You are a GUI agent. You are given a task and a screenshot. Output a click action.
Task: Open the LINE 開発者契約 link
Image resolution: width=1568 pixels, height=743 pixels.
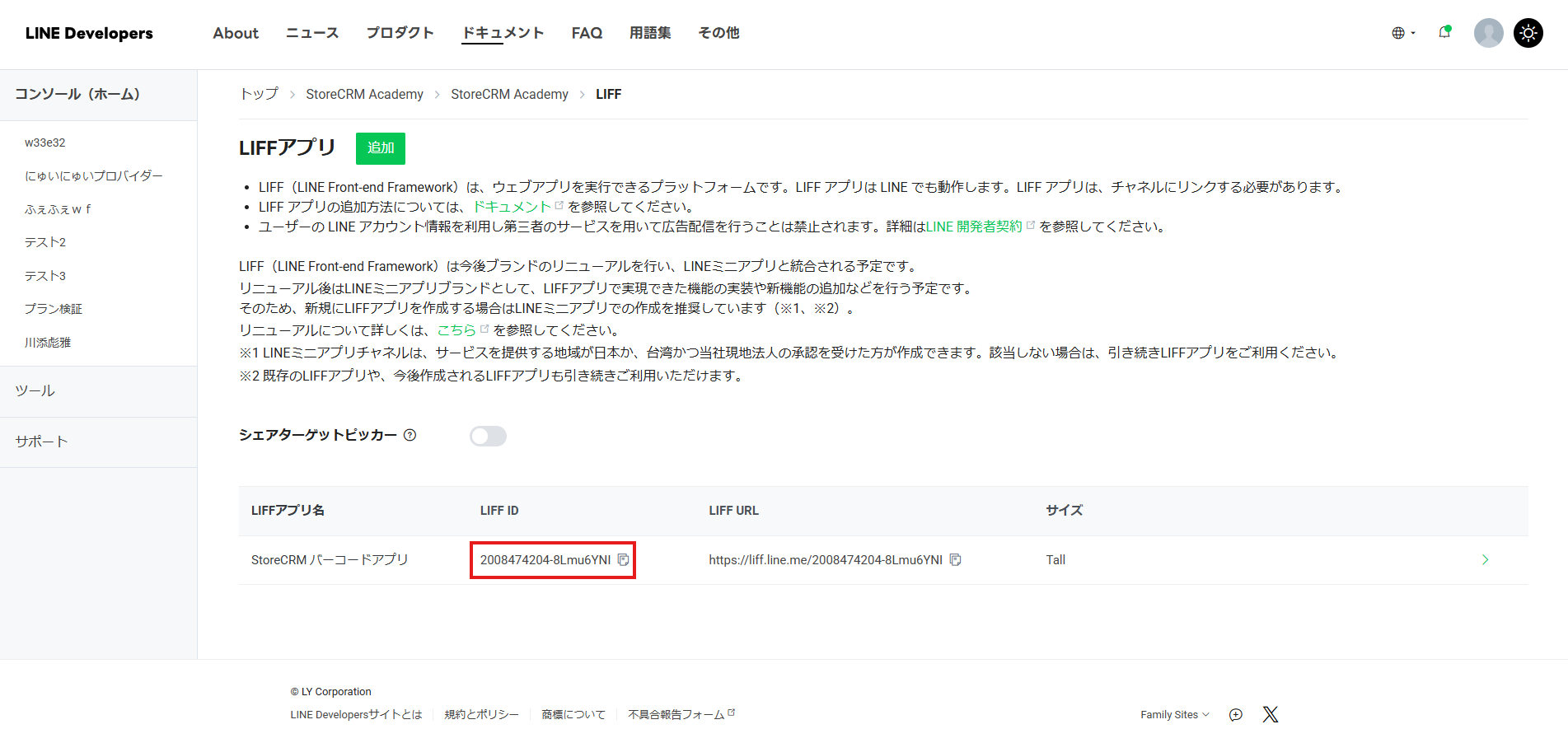(974, 227)
